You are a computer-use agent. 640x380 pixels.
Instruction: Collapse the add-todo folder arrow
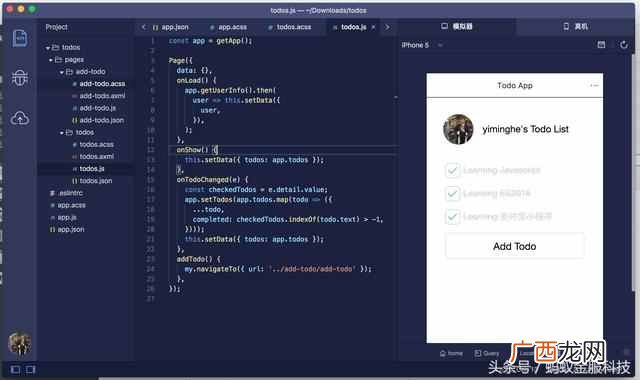pos(62,72)
